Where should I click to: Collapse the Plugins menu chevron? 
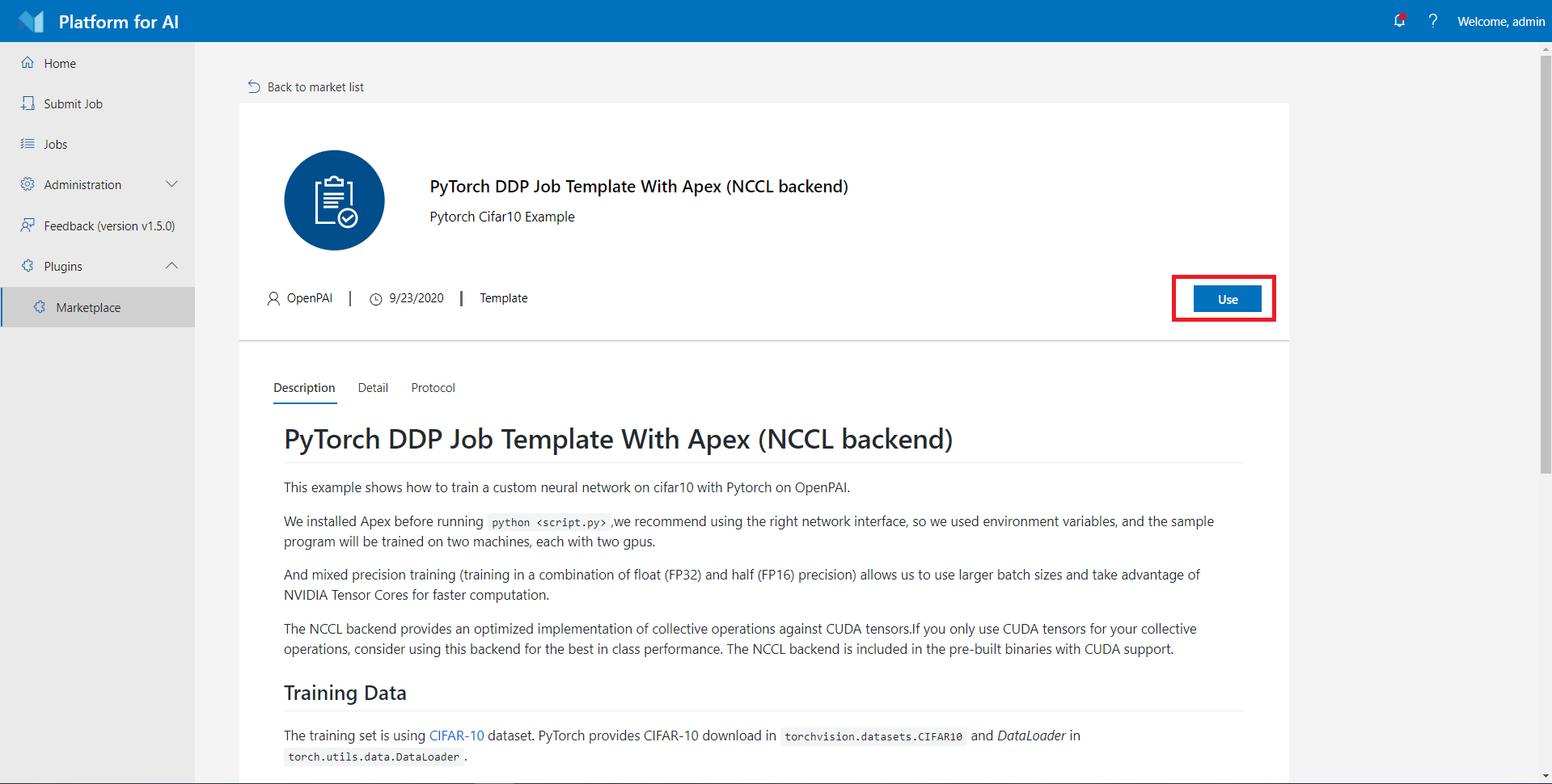171,266
